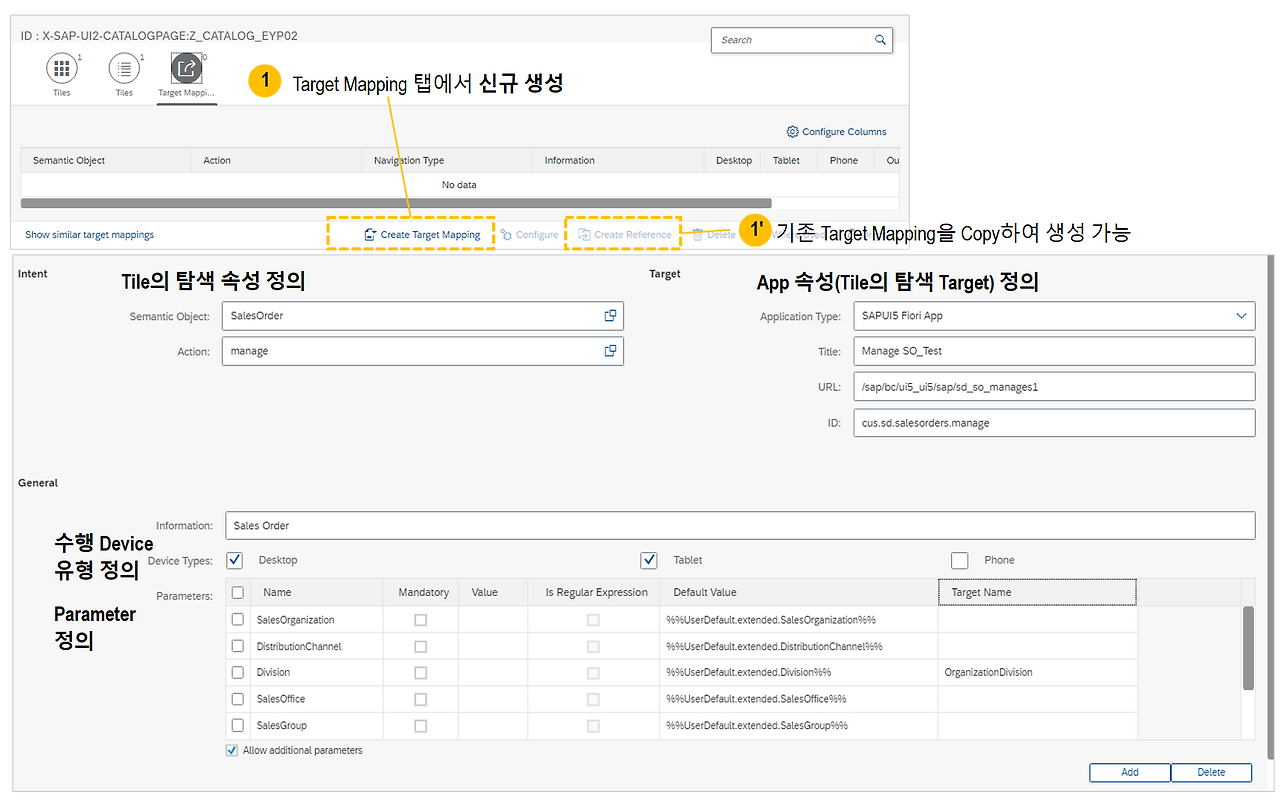The height and width of the screenshot is (801, 1280).
Task: Click the Configure button in the toolbar
Action: pyautogui.click(x=530, y=235)
